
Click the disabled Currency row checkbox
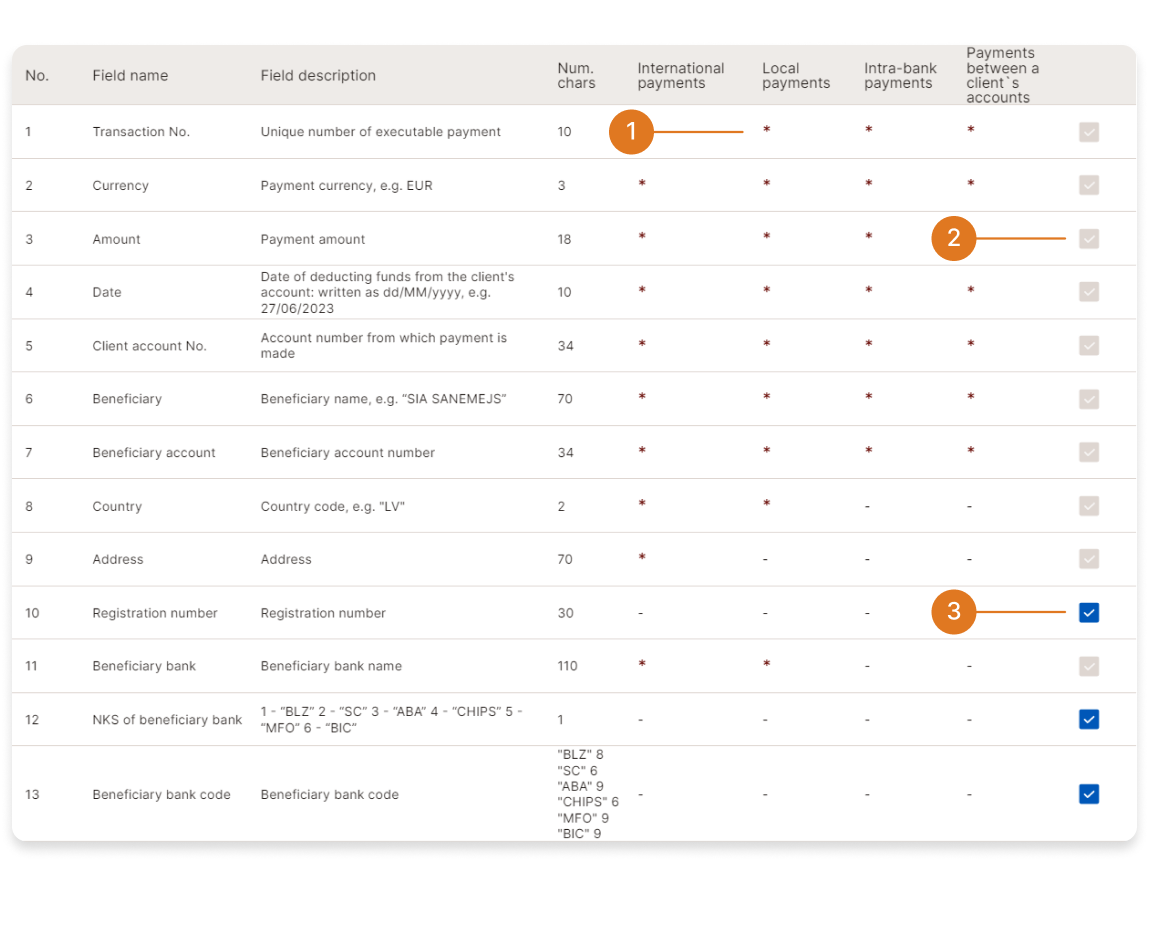pos(1089,185)
